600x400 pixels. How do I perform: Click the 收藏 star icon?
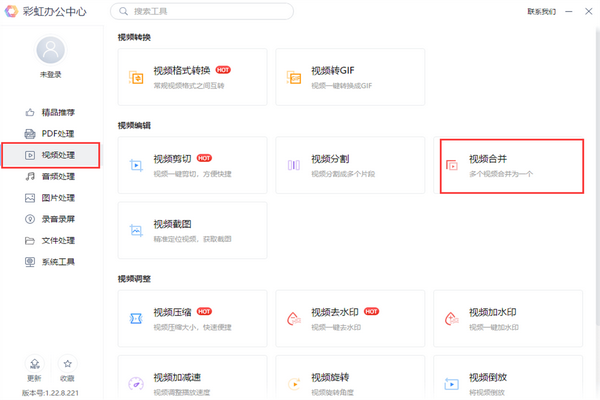click(68, 364)
